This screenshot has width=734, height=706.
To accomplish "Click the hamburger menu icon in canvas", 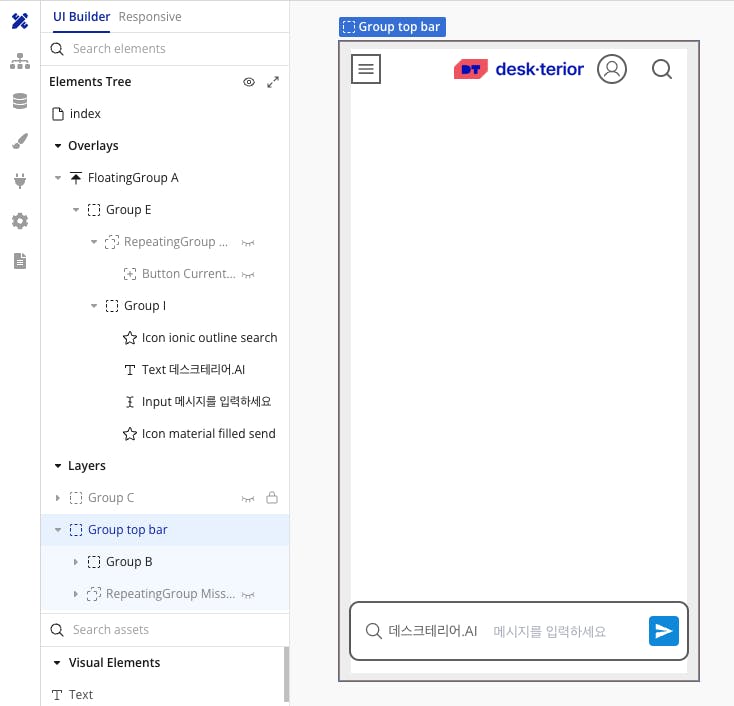I will [x=366, y=69].
